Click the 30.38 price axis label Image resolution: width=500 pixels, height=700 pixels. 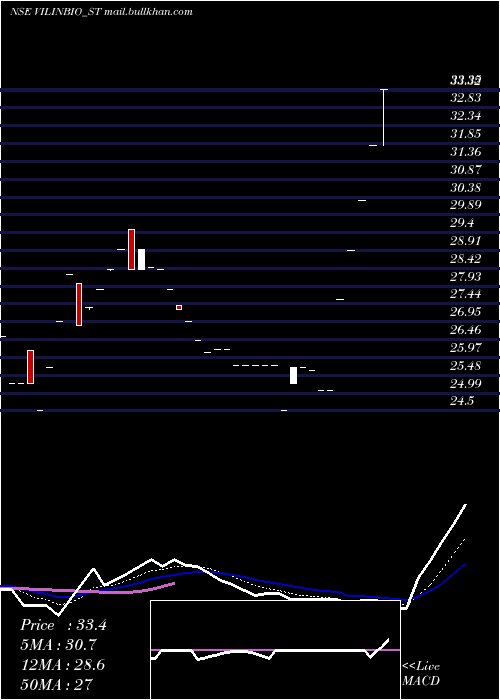pyautogui.click(x=466, y=188)
